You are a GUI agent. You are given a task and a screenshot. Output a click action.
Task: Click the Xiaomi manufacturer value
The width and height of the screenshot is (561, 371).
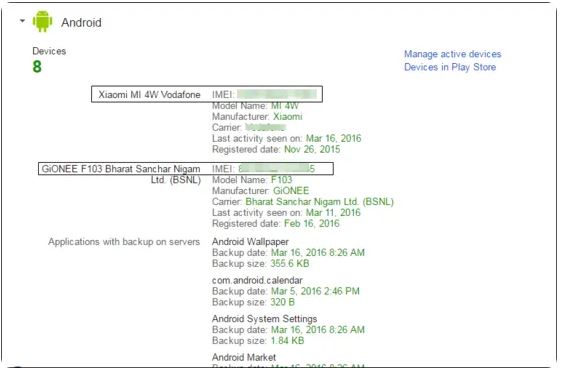[288, 117]
